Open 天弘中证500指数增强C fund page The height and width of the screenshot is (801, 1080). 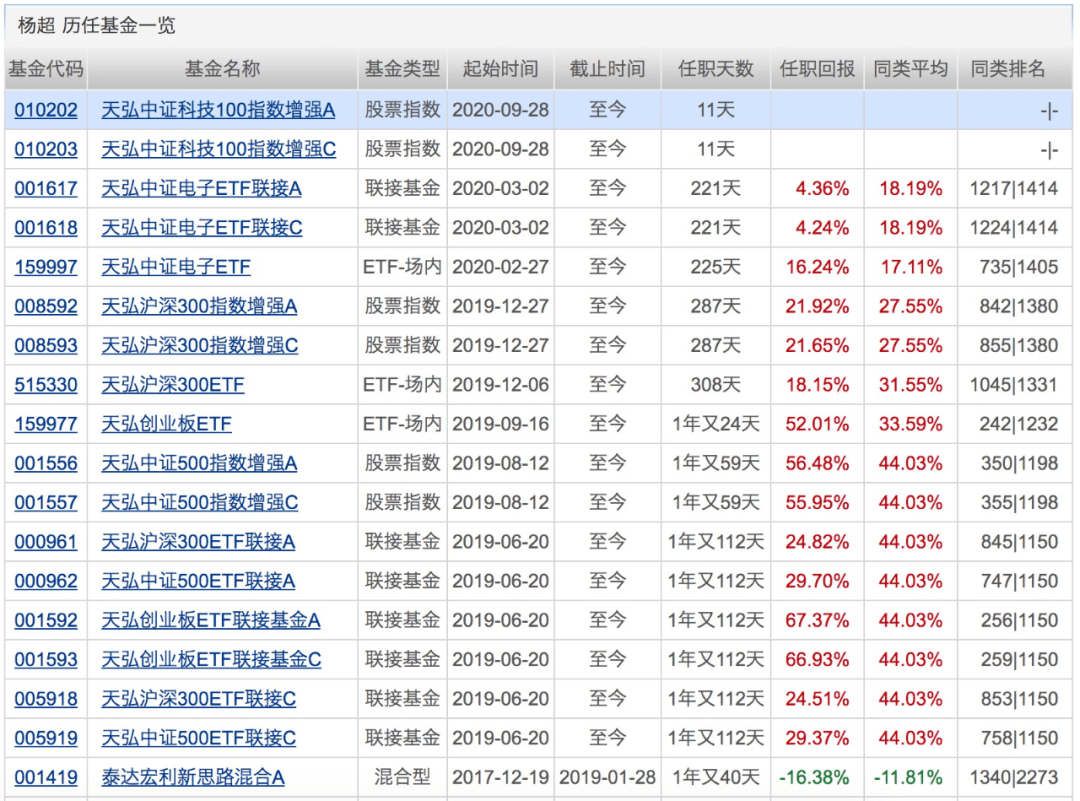(200, 503)
